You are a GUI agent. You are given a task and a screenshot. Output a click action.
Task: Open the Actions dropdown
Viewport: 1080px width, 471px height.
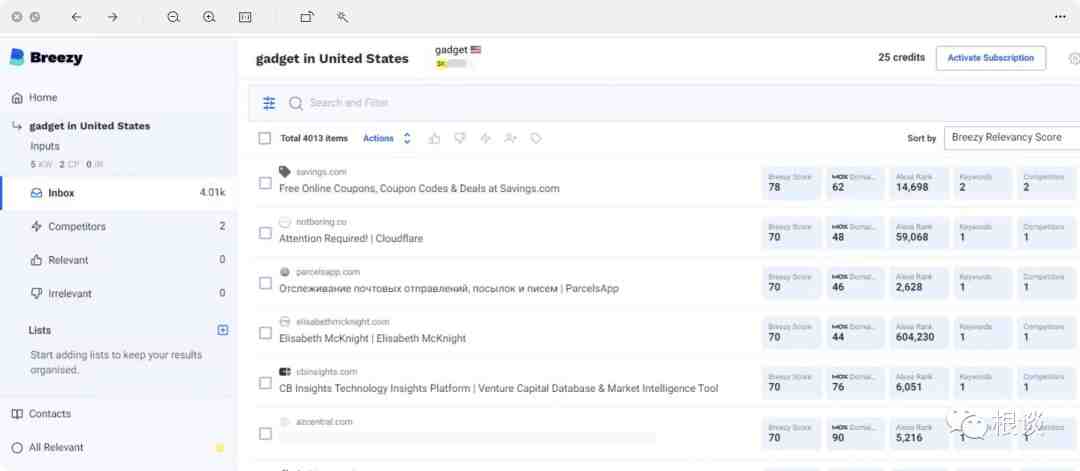tap(387, 138)
